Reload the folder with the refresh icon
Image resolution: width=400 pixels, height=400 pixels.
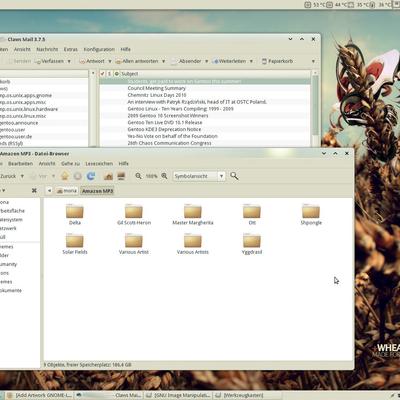(x=91, y=176)
